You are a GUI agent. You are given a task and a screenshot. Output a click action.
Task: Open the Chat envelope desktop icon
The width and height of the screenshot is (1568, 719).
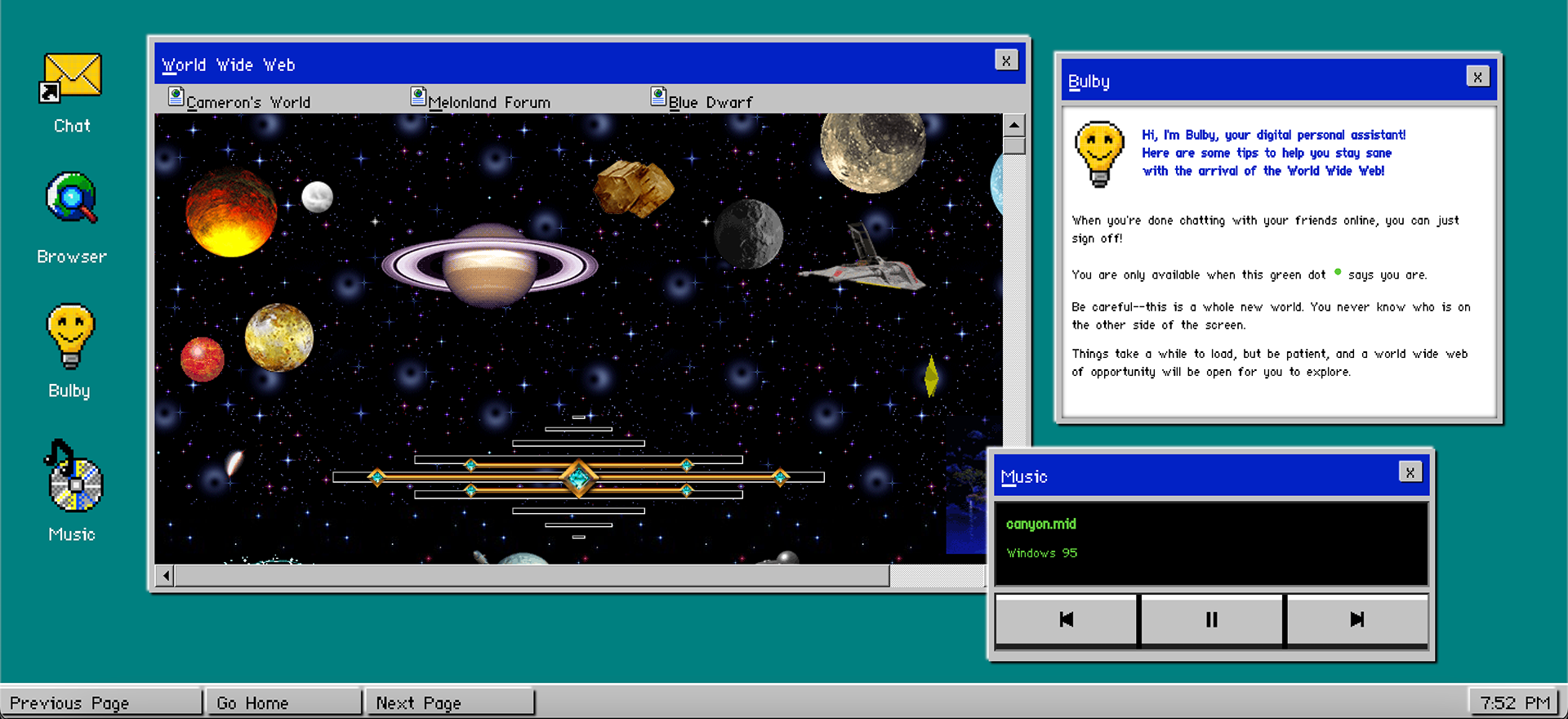pyautogui.click(x=71, y=78)
